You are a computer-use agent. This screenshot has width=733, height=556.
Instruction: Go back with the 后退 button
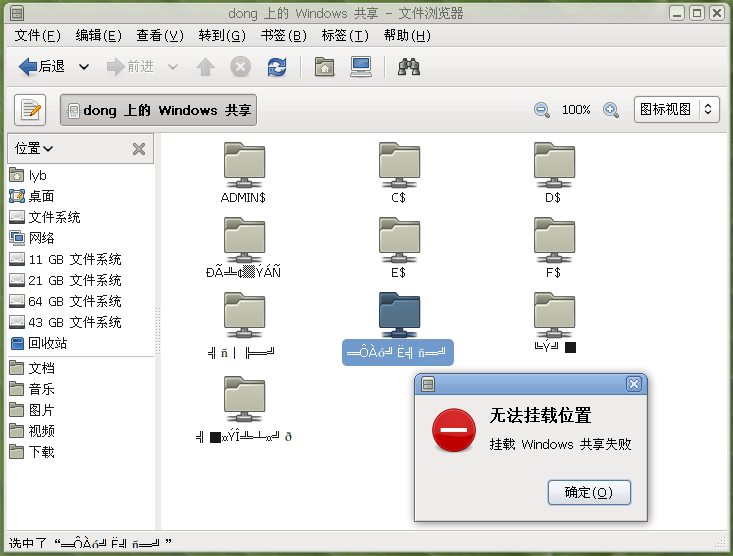click(x=42, y=67)
